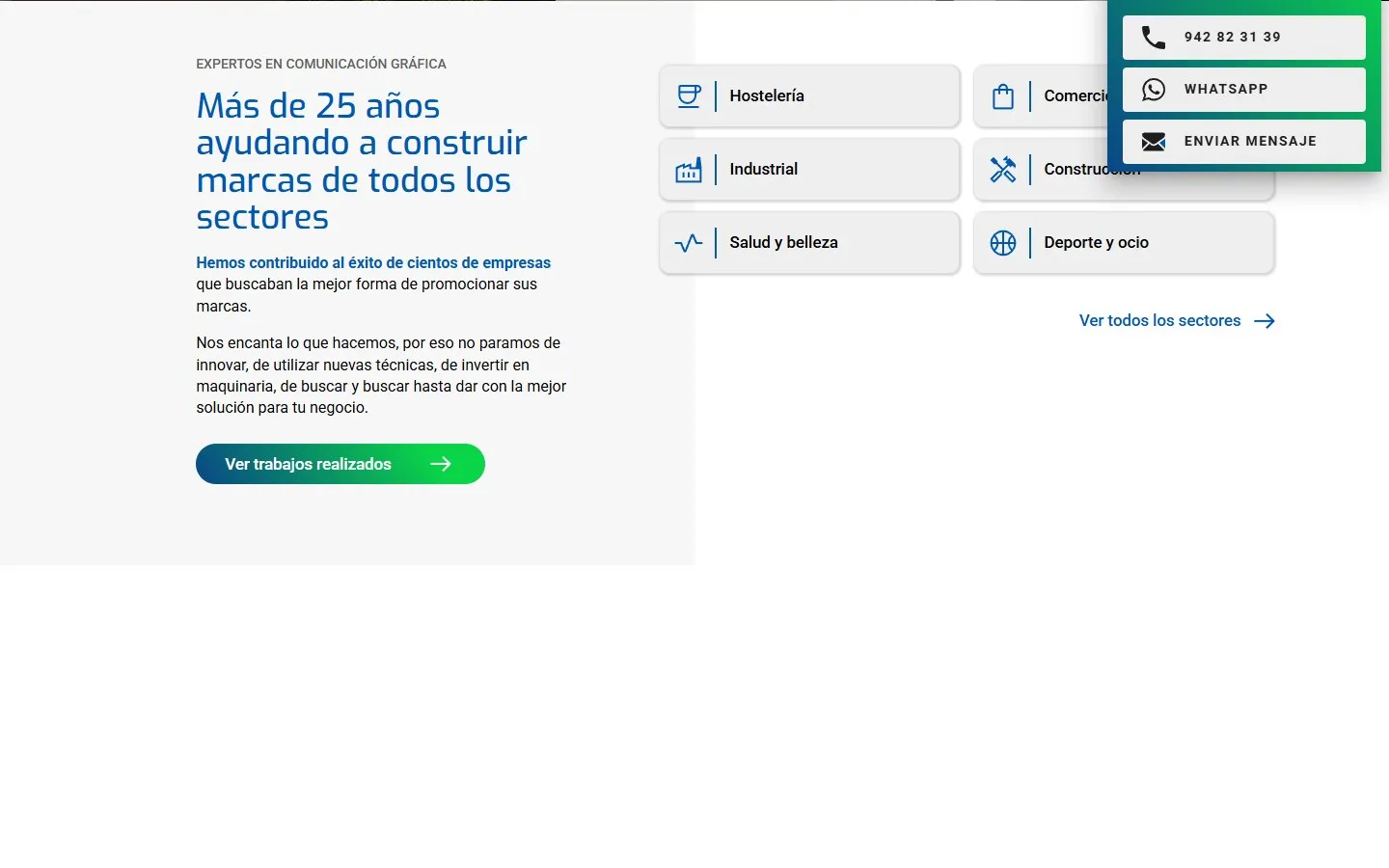The image size is (1389, 868).
Task: Click the Construcción tools icon
Action: [1003, 170]
